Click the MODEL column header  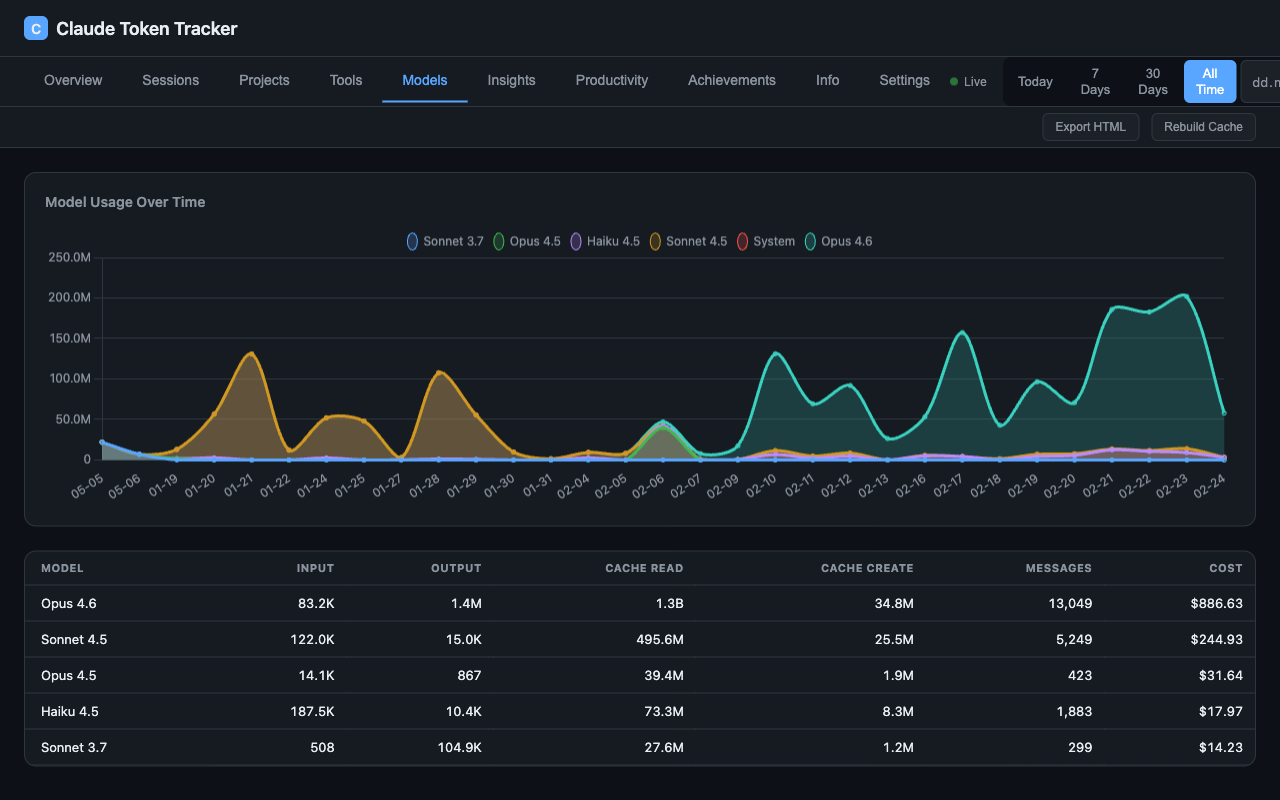point(62,568)
